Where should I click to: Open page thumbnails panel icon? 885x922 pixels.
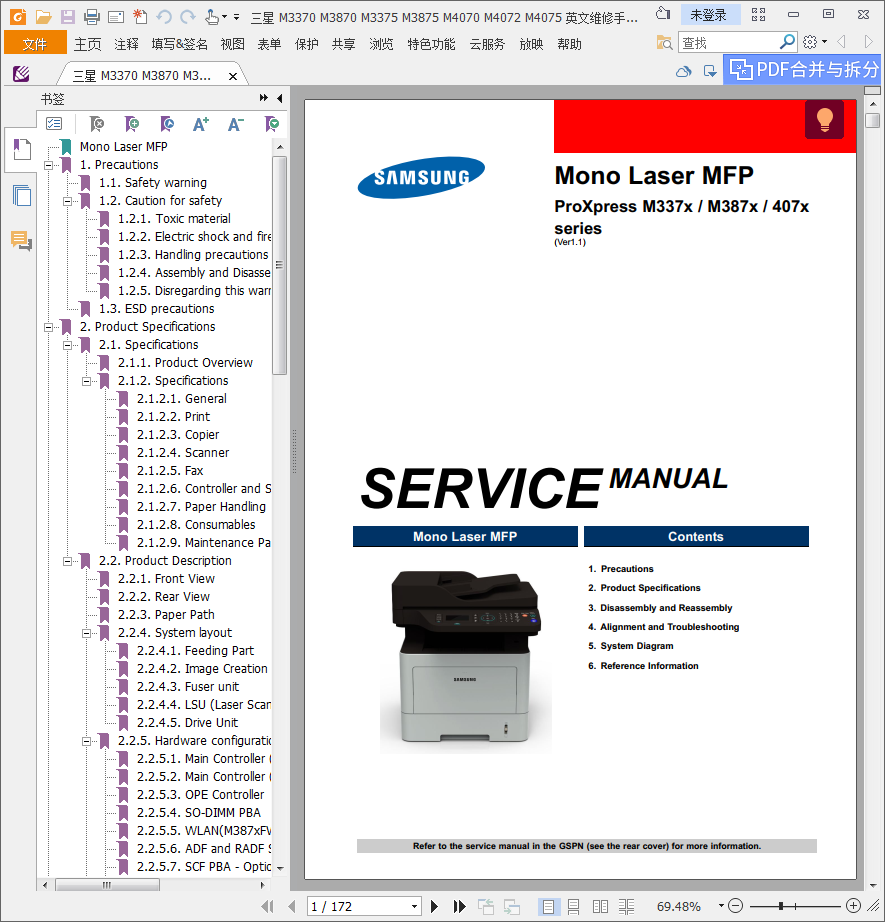[x=22, y=195]
